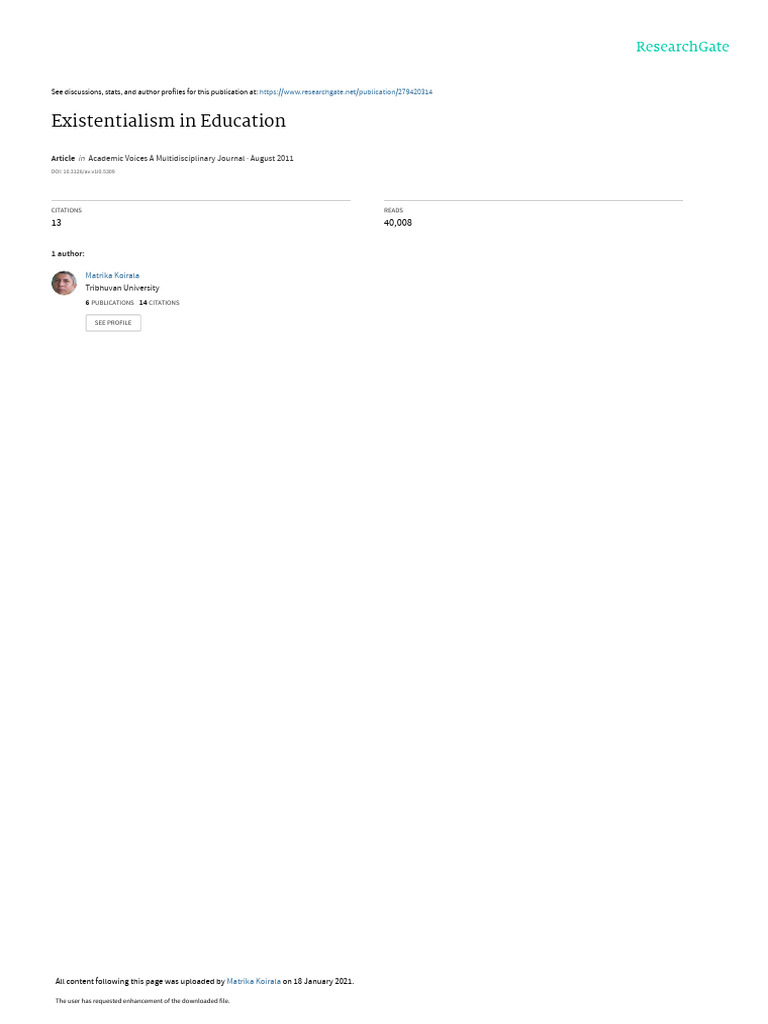Open the Matrika Koirala link in the upload notice
Screen dimensions: 768x1024
[253, 981]
